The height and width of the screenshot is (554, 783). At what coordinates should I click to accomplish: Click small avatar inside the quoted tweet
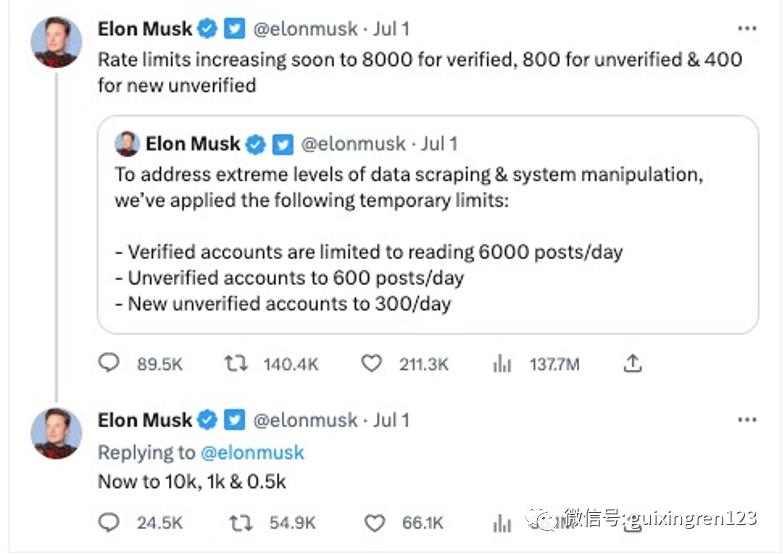tap(127, 143)
